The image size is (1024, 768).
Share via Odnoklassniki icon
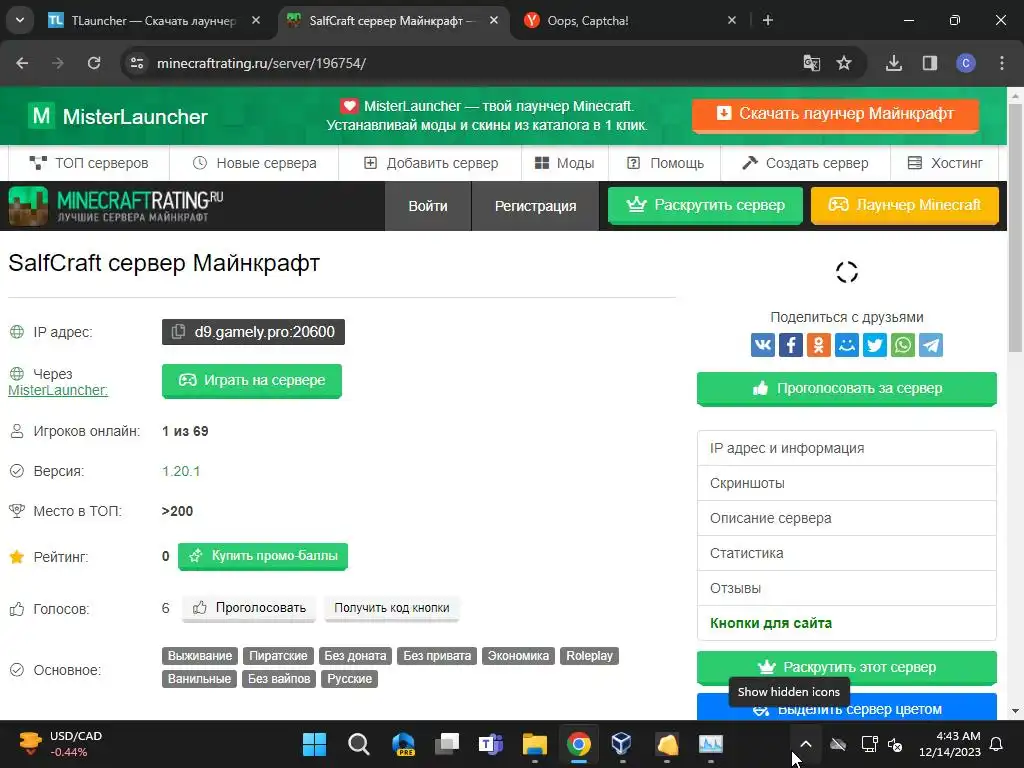click(x=818, y=345)
